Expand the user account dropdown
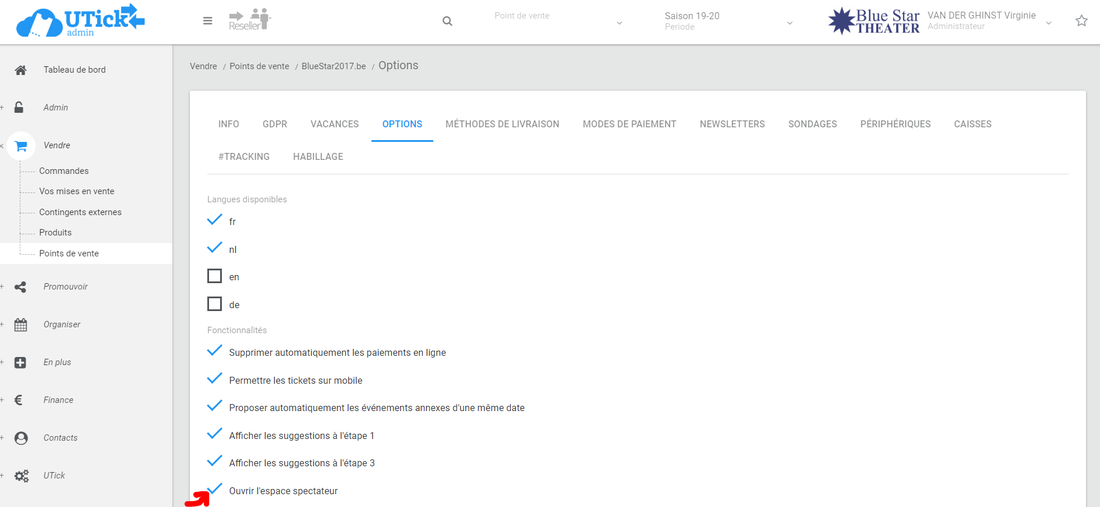The image size is (1100, 507). pyautogui.click(x=1048, y=22)
